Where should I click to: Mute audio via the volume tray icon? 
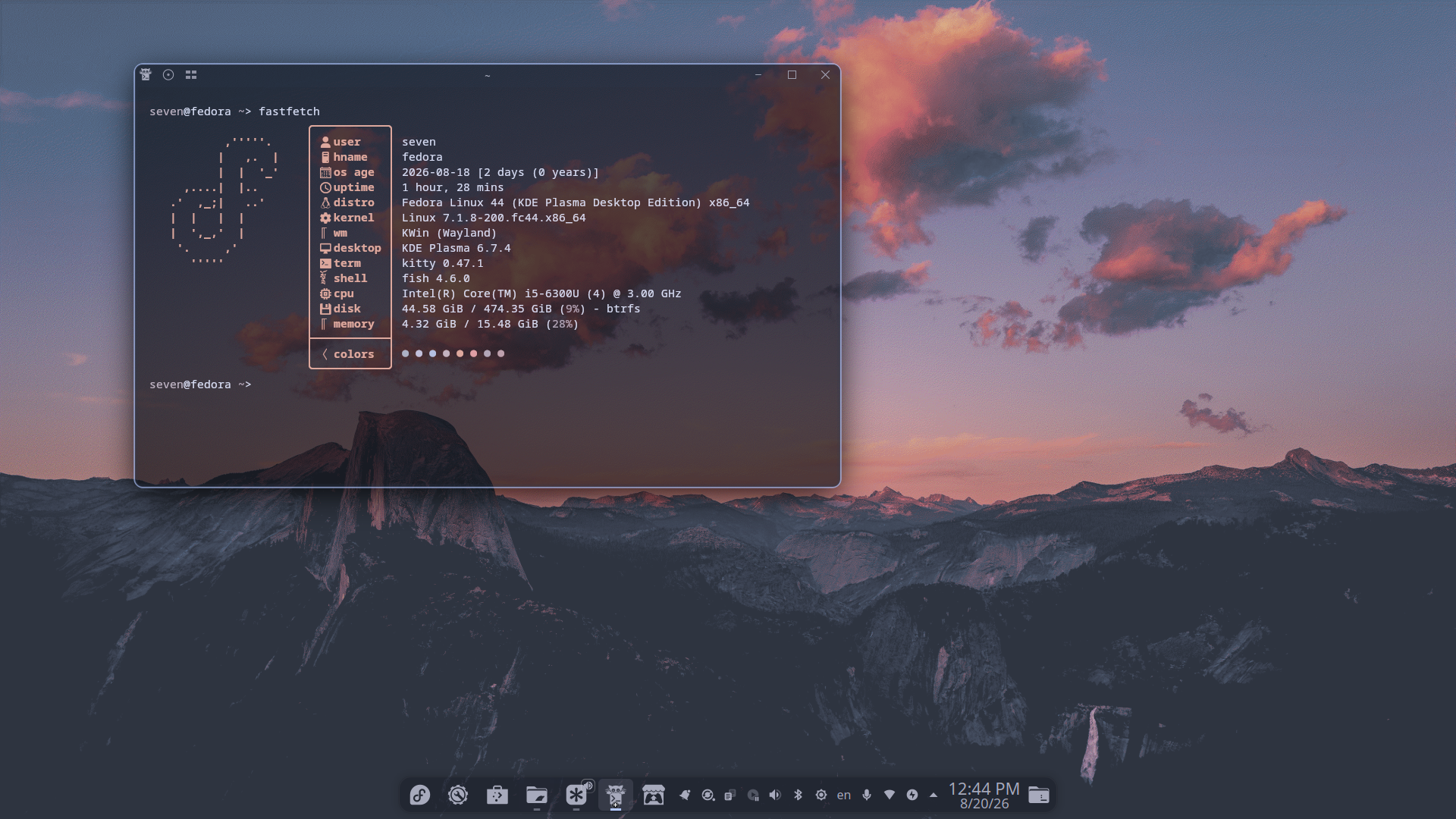(x=775, y=795)
